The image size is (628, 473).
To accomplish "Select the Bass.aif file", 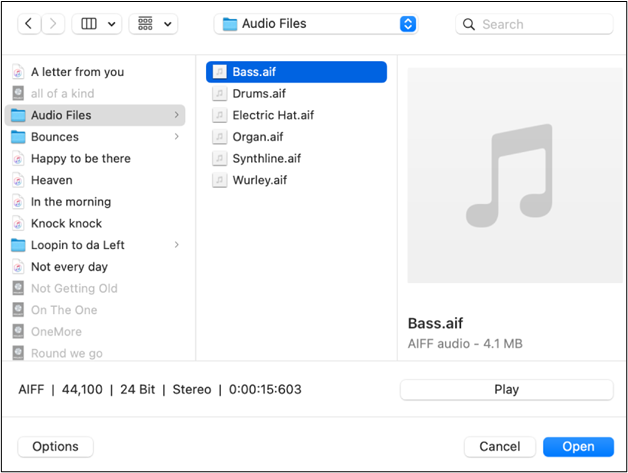I will click(x=296, y=72).
